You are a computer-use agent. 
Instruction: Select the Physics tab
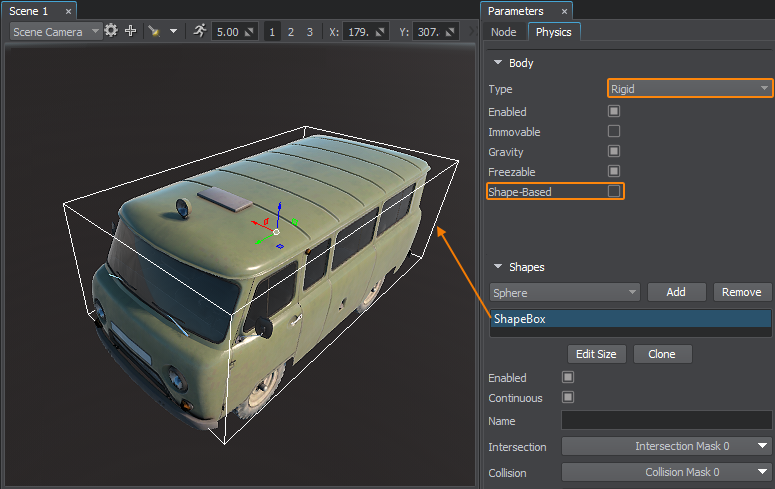click(x=554, y=32)
